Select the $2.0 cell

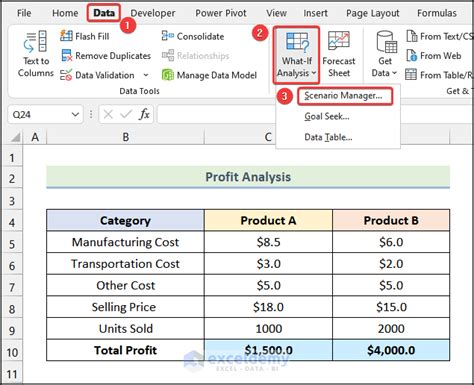(391, 264)
